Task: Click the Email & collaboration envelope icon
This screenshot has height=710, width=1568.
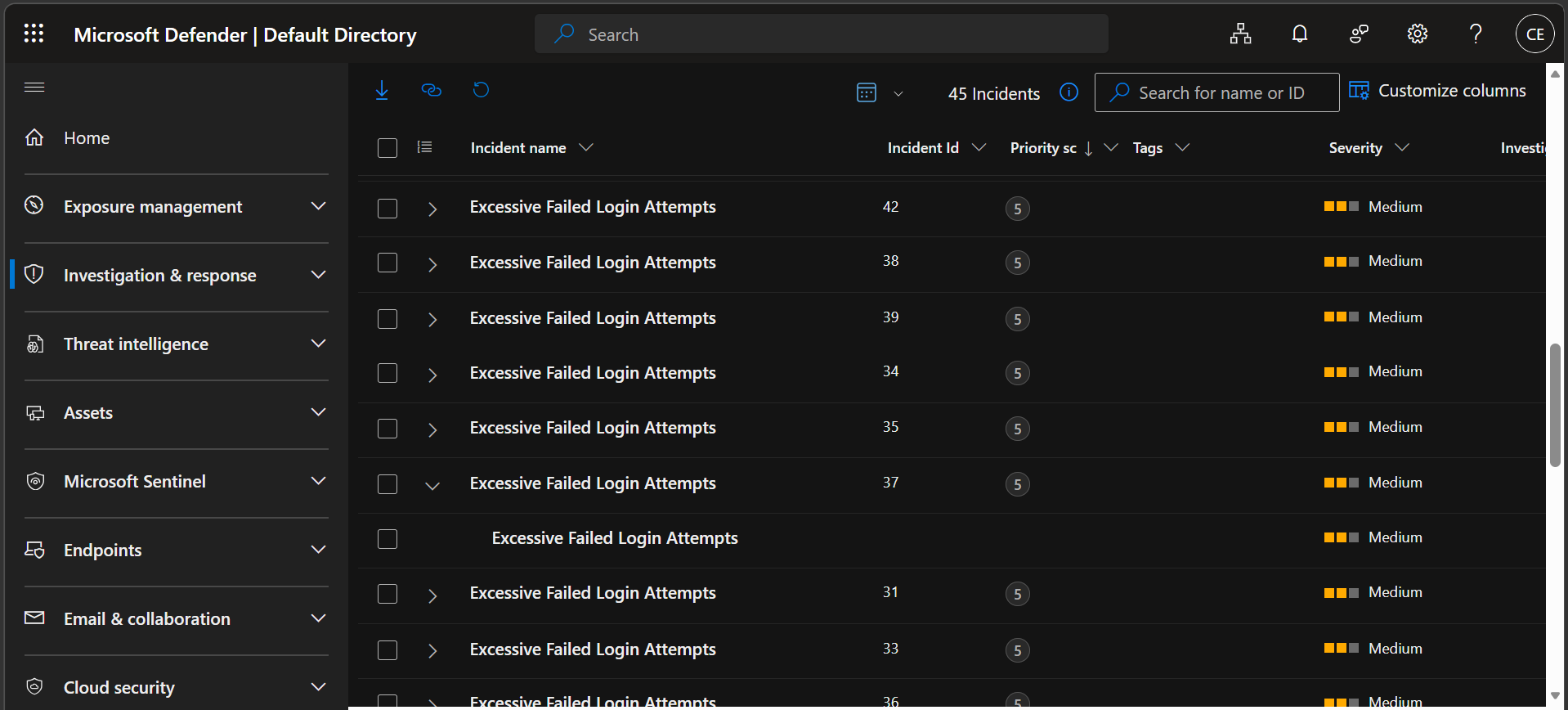Action: (34, 618)
